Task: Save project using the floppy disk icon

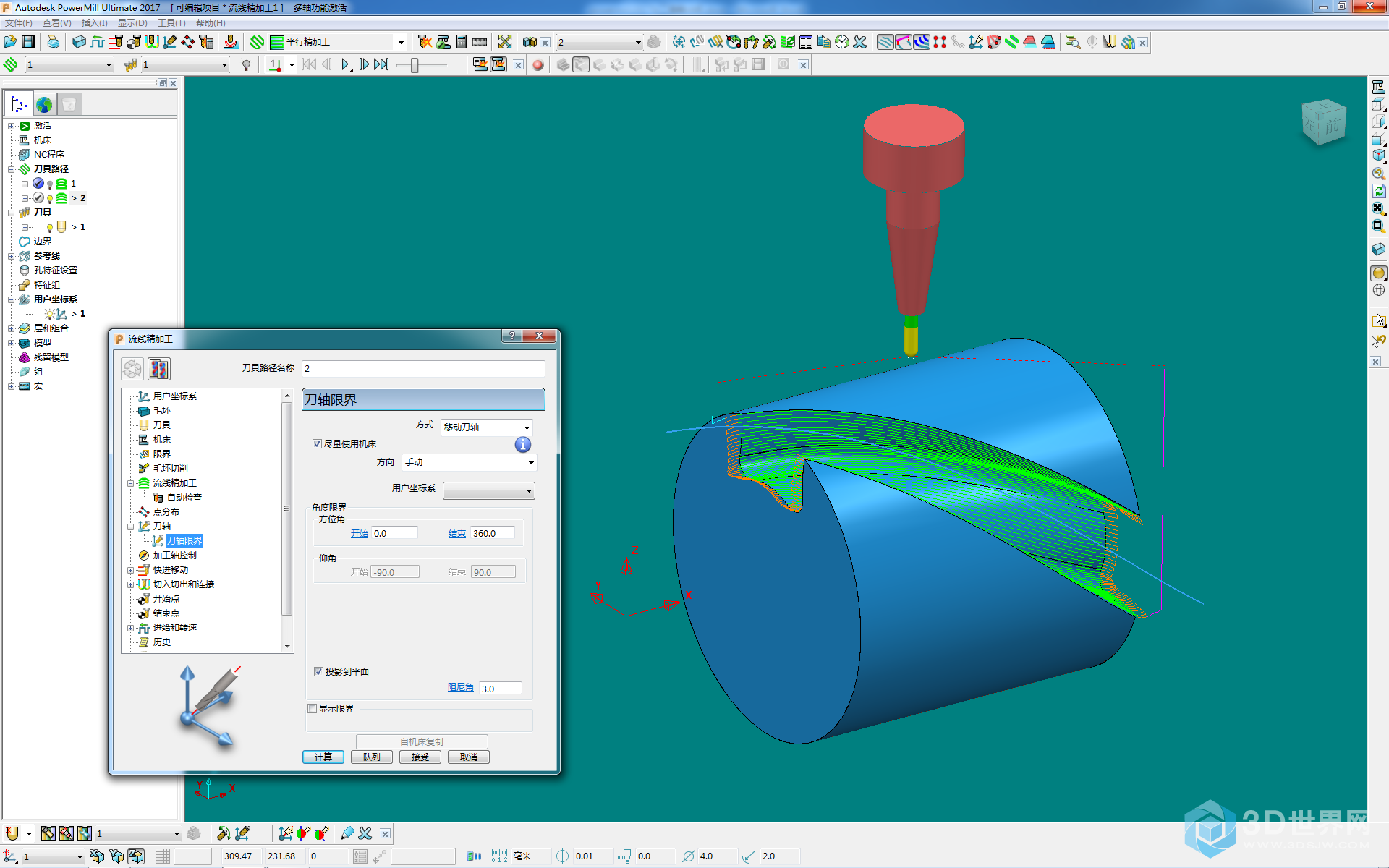Action: coord(28,42)
